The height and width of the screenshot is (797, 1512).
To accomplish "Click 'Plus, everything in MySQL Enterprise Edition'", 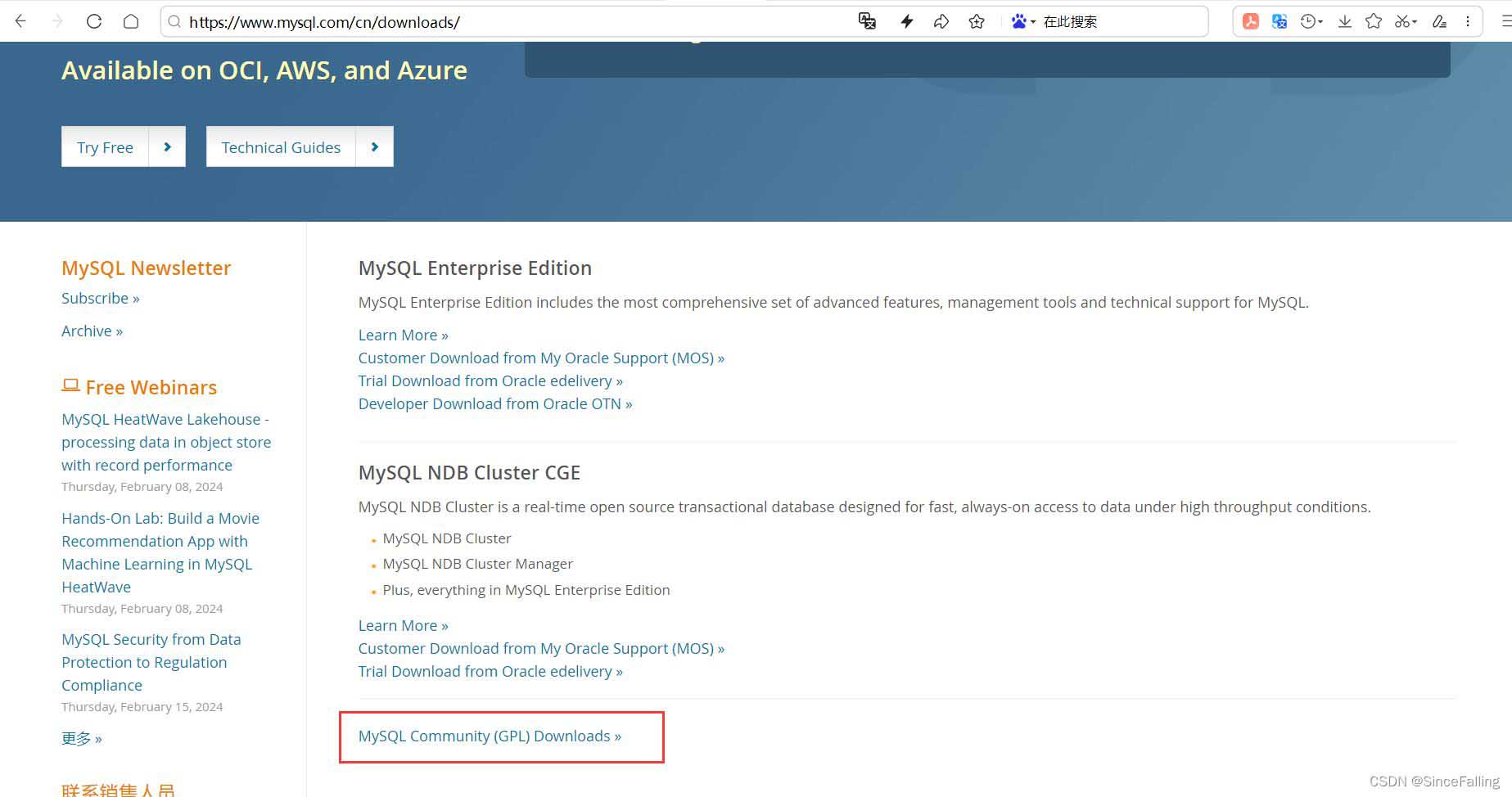I will coord(526,590).
